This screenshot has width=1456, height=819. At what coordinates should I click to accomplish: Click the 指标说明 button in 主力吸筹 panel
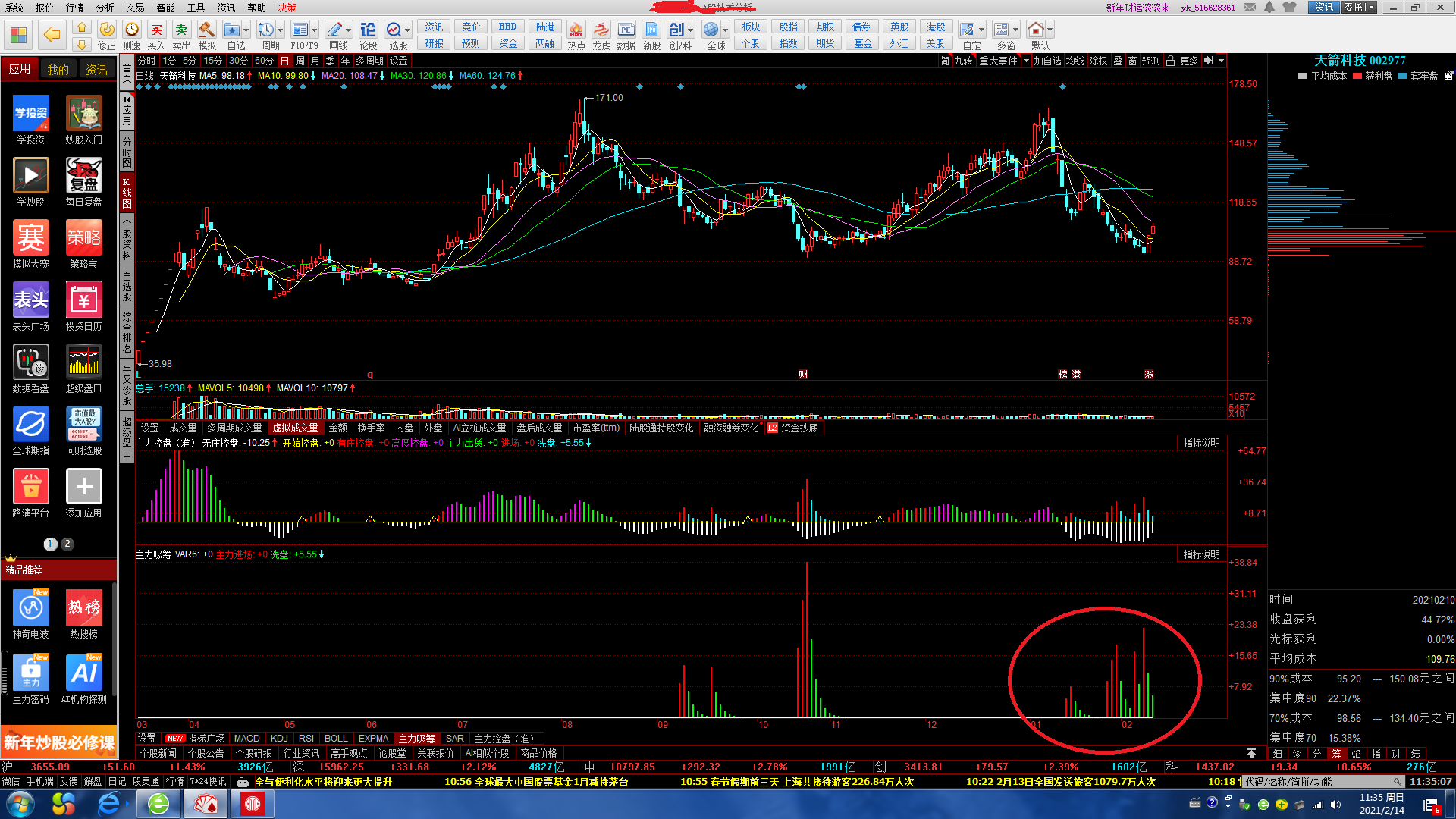[1201, 554]
